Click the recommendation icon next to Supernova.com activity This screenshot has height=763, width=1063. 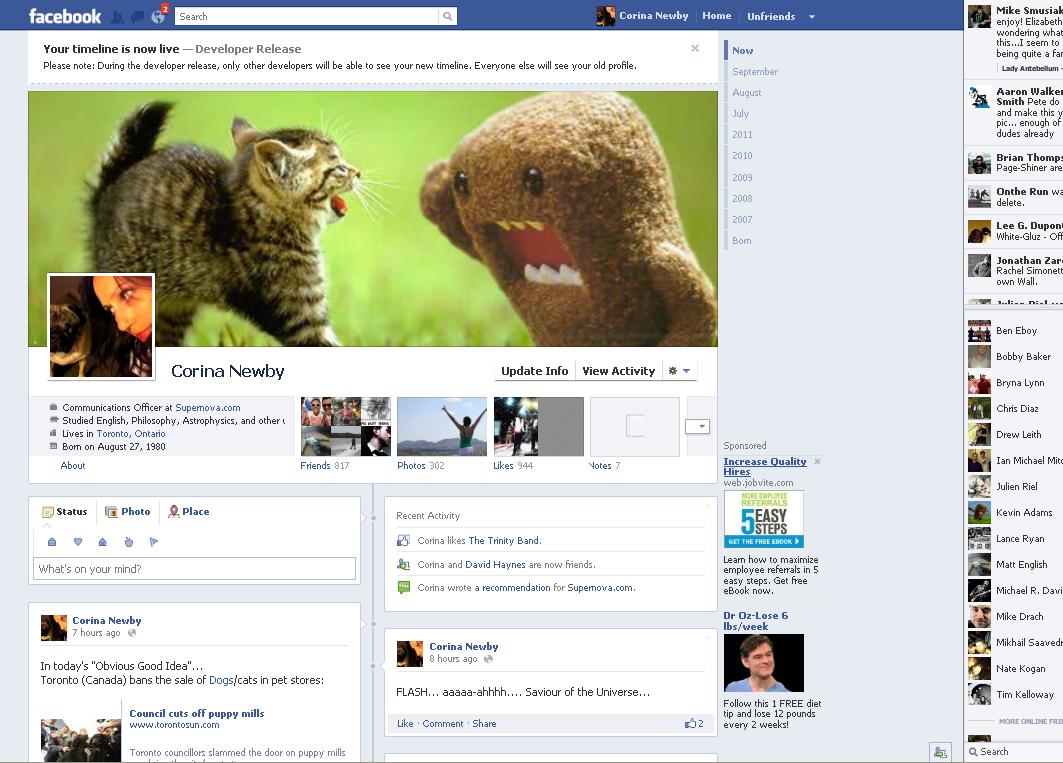tap(403, 587)
